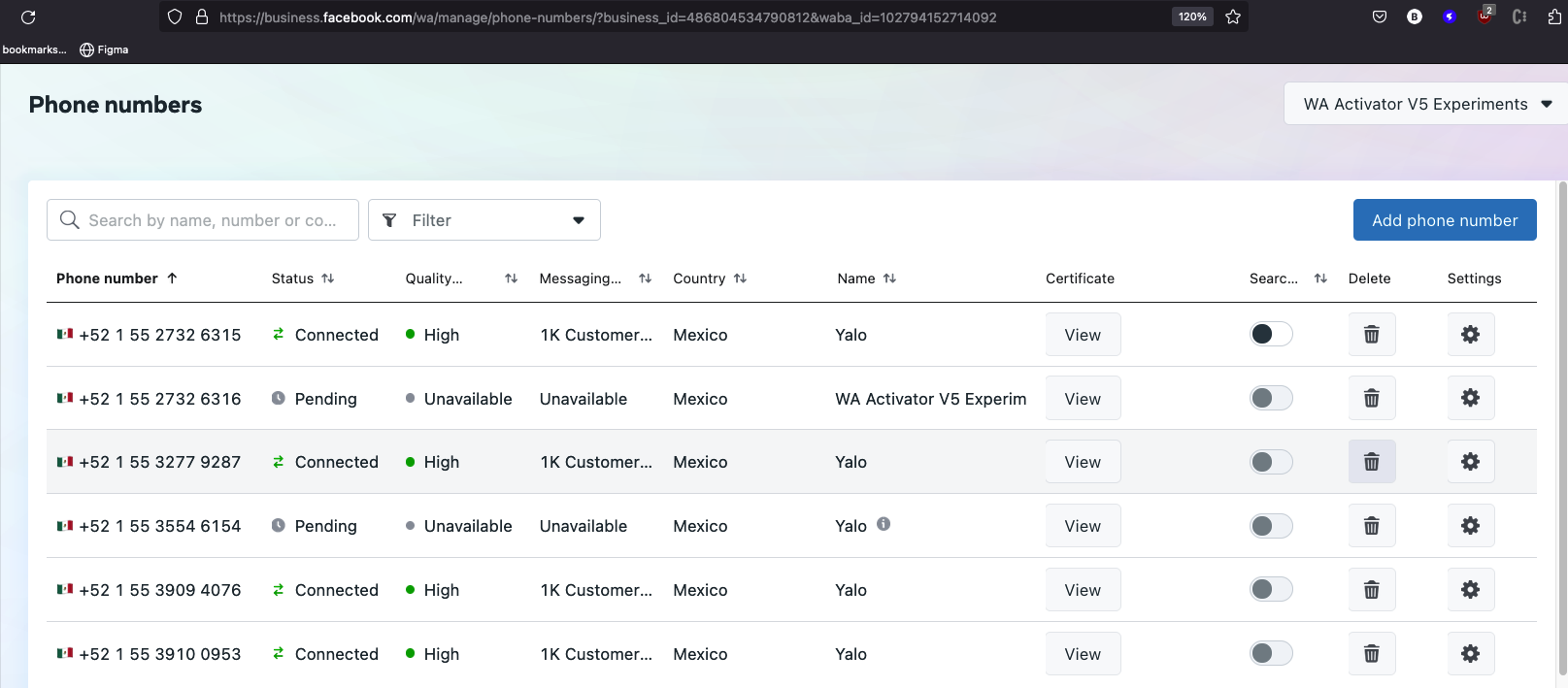View certificate for +52 1 55 3910 0953
This screenshot has height=688, width=1568.
tap(1083, 654)
